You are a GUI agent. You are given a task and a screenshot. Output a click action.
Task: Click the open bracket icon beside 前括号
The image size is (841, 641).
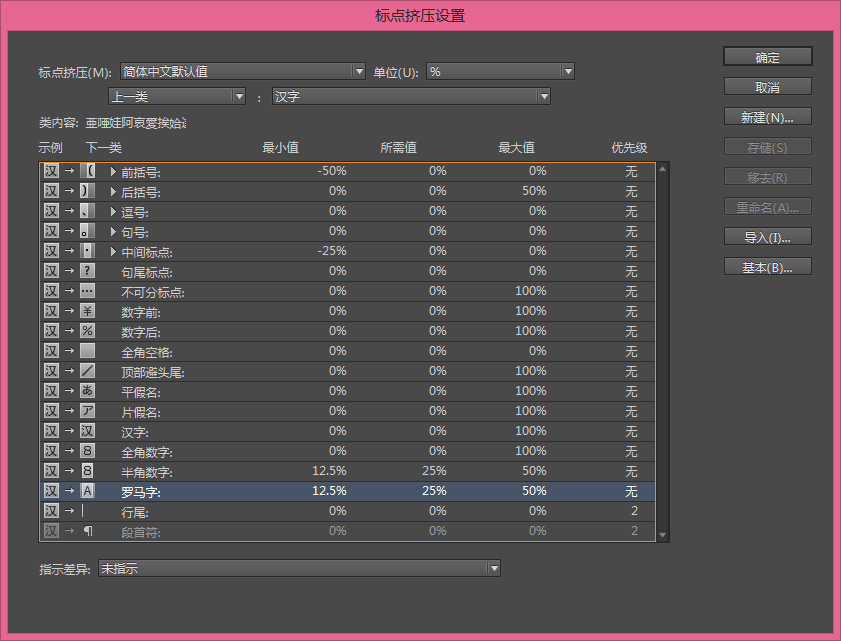(x=87, y=171)
